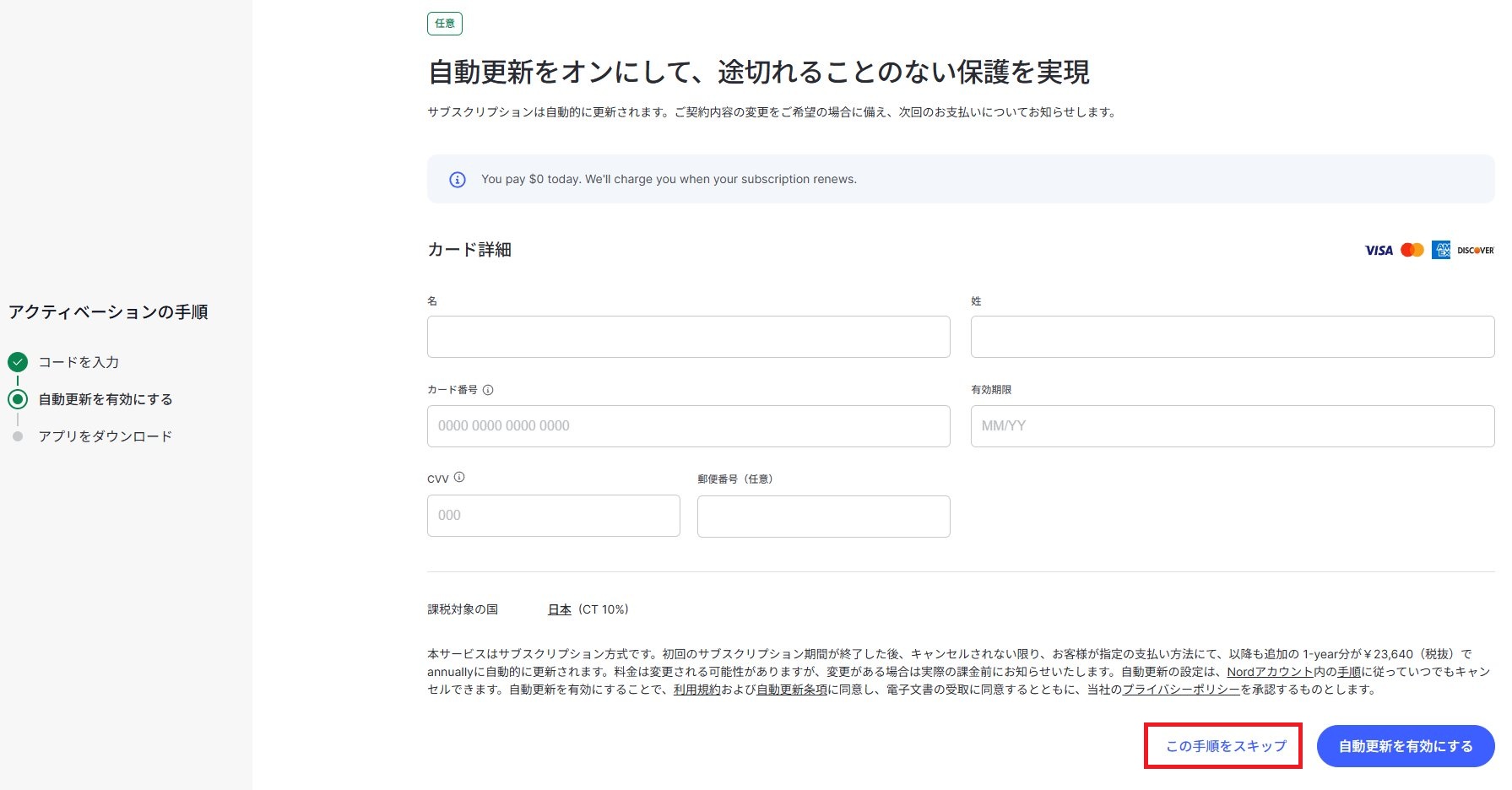Click the green checkmark beside コードを入力
The height and width of the screenshot is (790, 1512).
click(18, 362)
